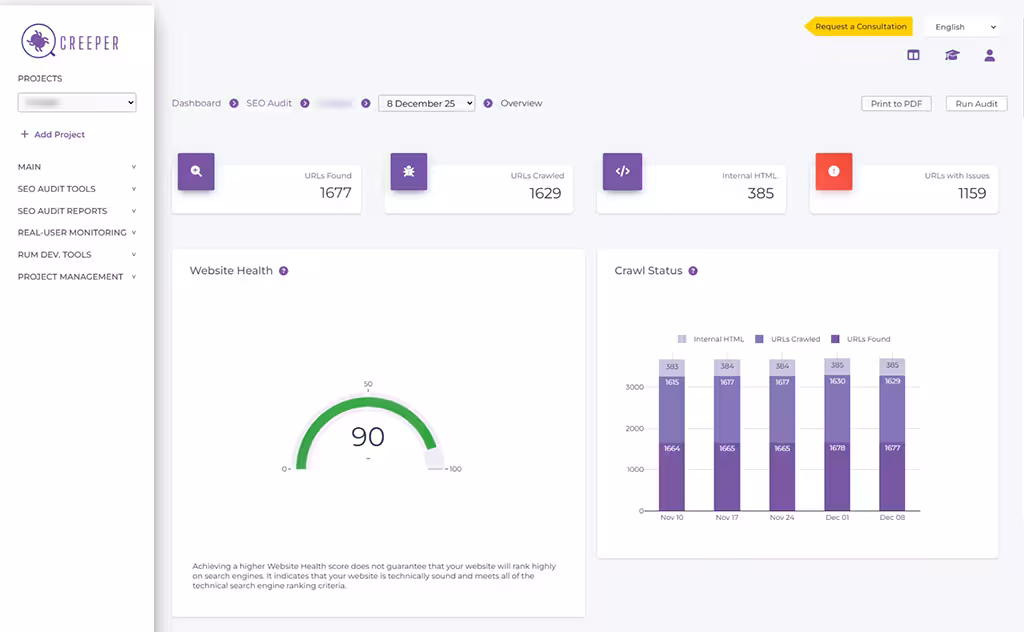
Task: Open the dashboard layout icon in top bar
Action: [x=913, y=55]
